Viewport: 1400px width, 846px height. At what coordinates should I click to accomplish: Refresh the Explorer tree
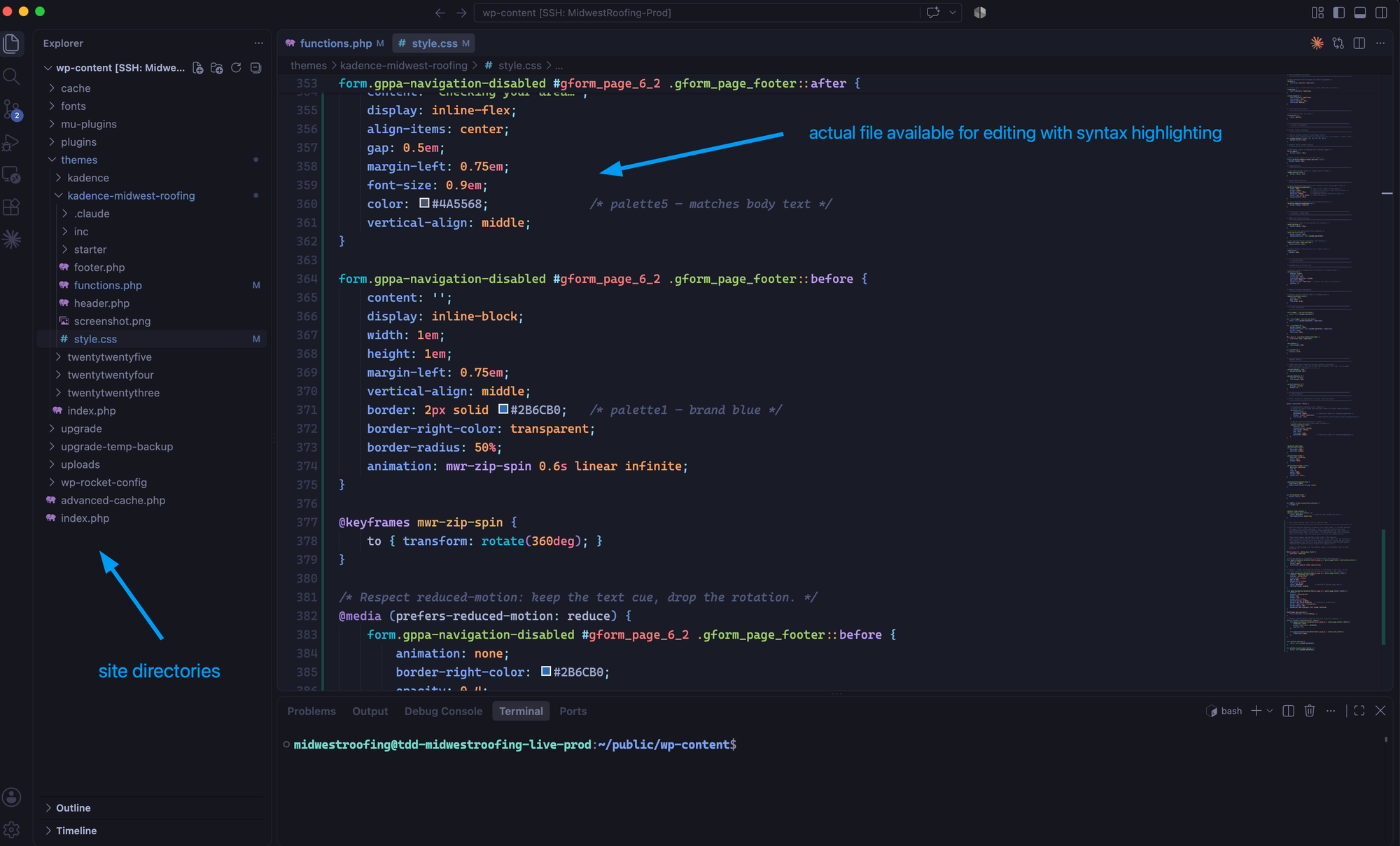[236, 68]
